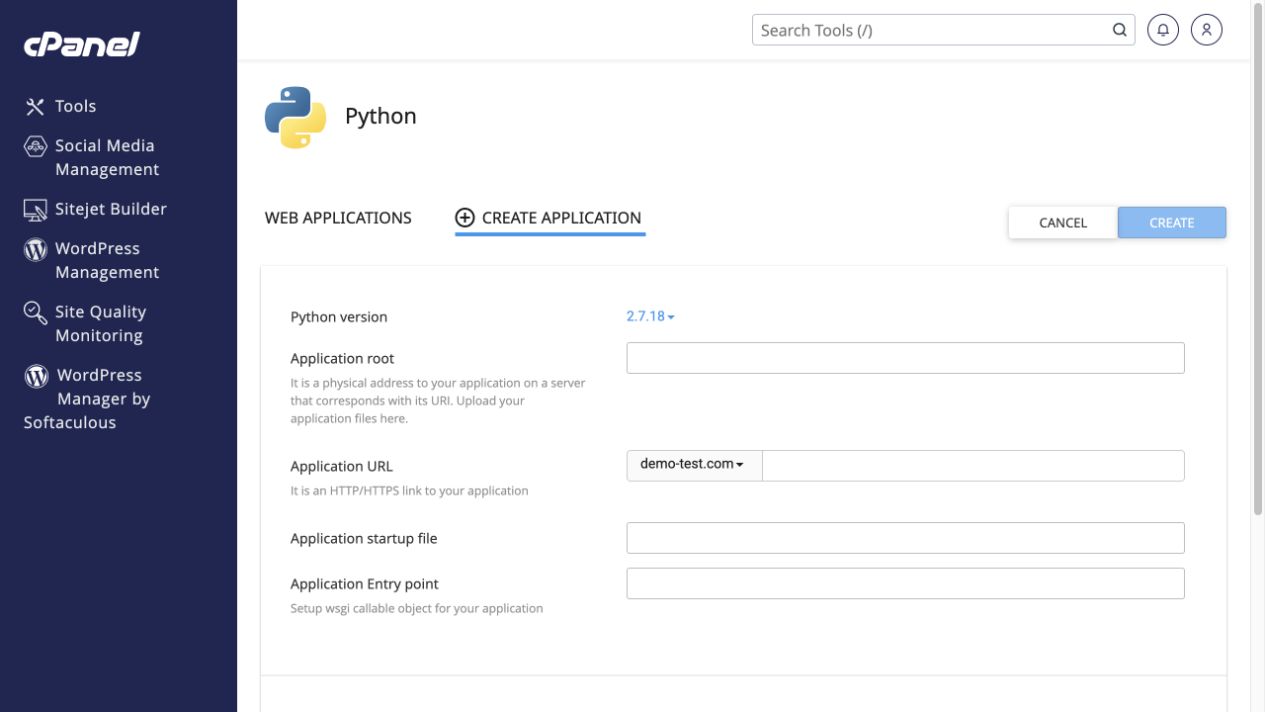
Task: Click the Cancel button
Action: tap(1063, 223)
